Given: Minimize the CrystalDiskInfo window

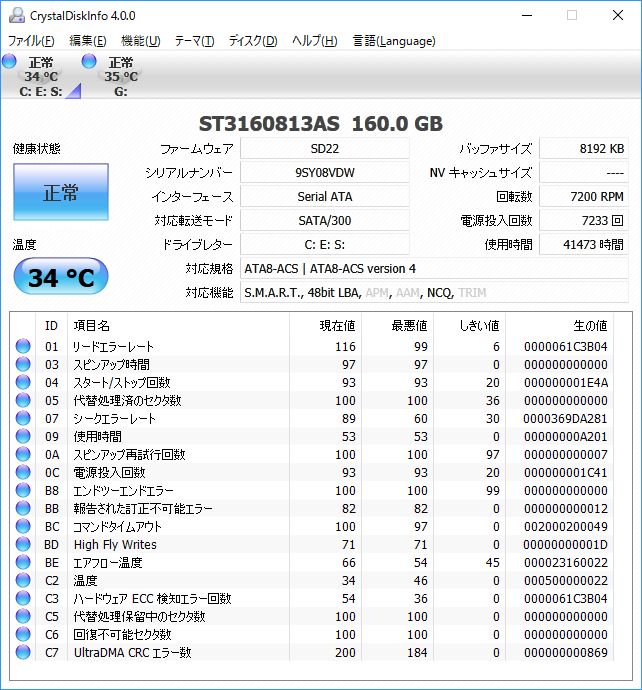Looking at the screenshot, I should point(527,15).
